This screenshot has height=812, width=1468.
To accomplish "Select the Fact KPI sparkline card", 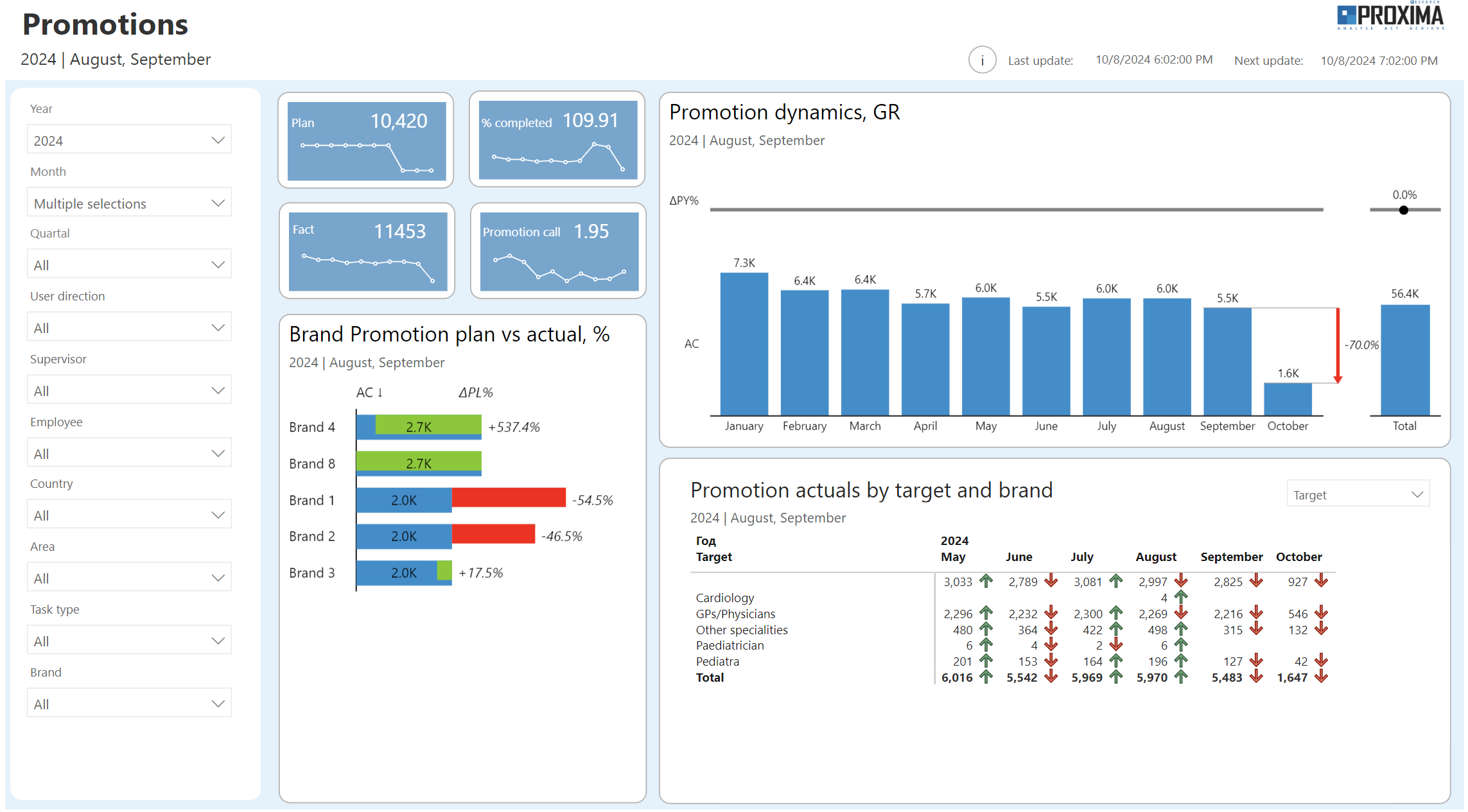I will pyautogui.click(x=367, y=250).
